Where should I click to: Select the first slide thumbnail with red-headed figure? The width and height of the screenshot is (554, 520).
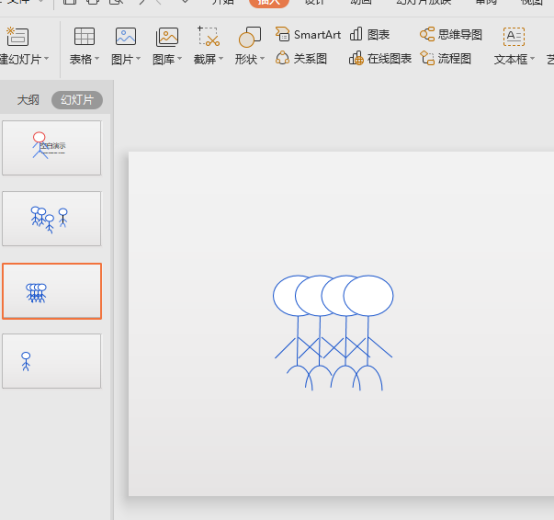pyautogui.click(x=52, y=148)
